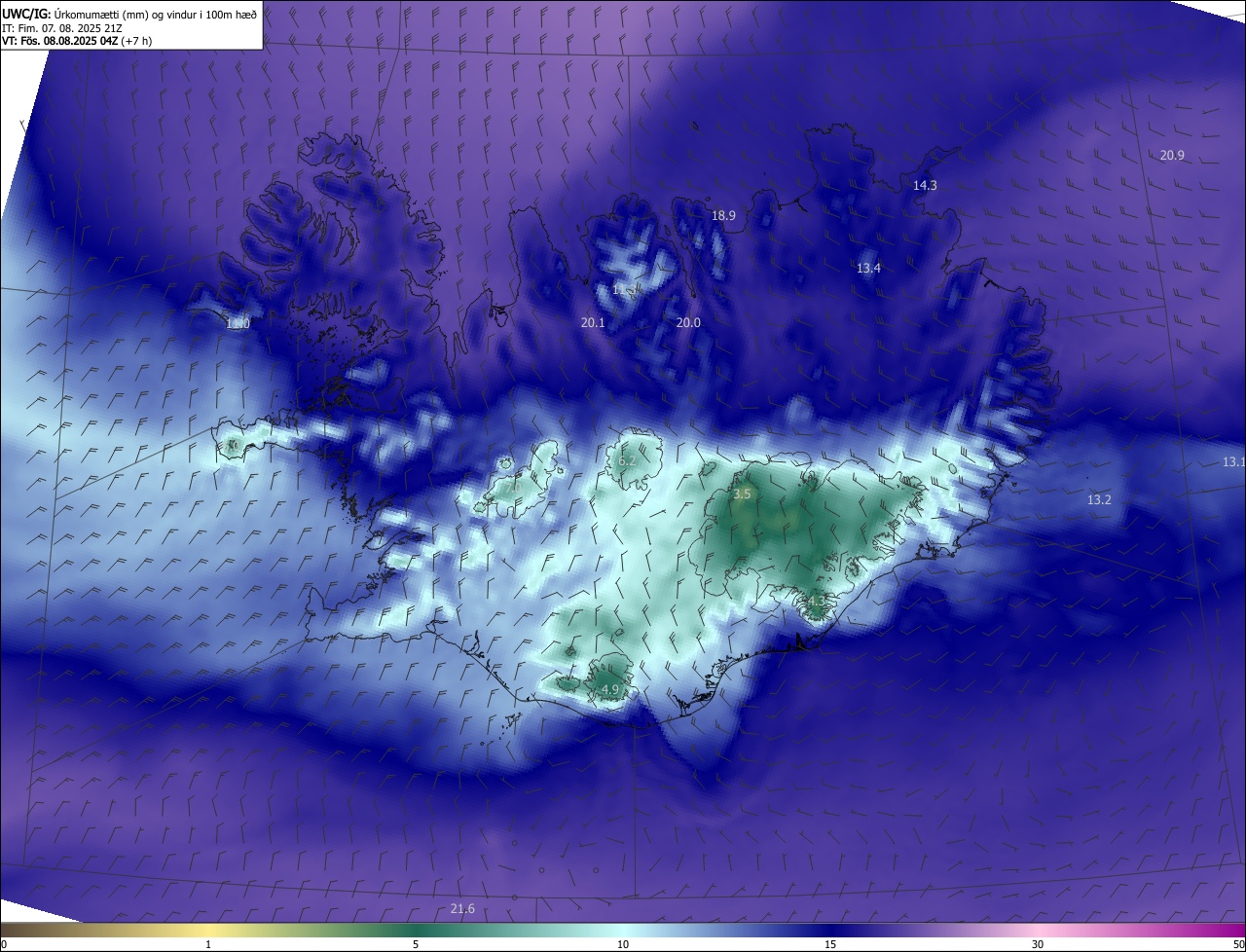Image resolution: width=1246 pixels, height=952 pixels.
Task: Click the 18.9 value label
Action: pyautogui.click(x=723, y=216)
